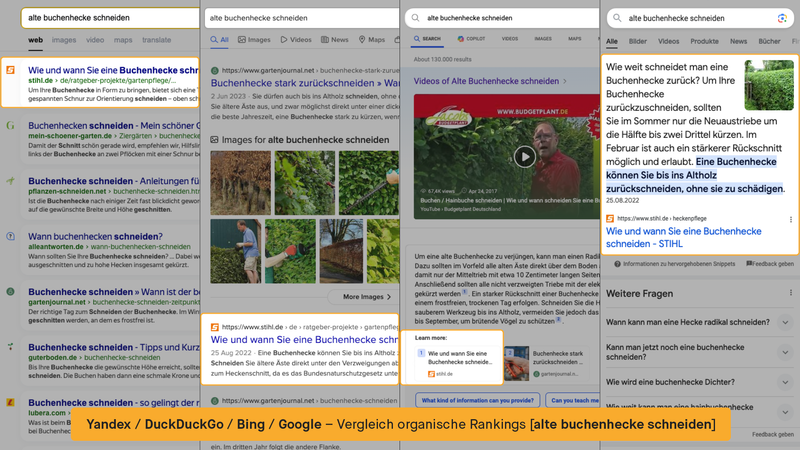Click the gartenjournal favicon in DuckDuckGo's top result
The image size is (800, 450).
(215, 70)
